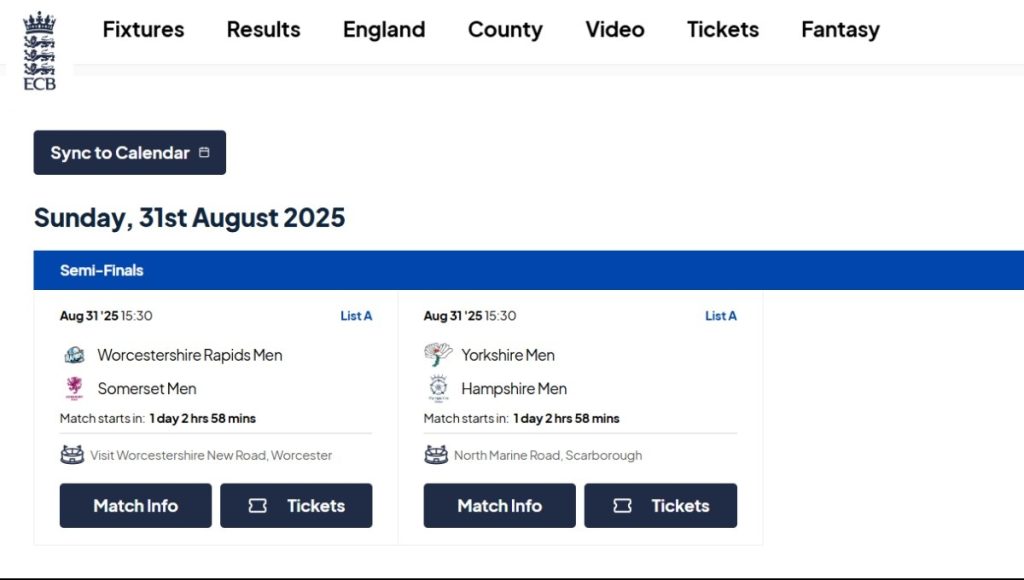Click List A link on Yorkshire match
The image size is (1024, 580).
tap(721, 315)
